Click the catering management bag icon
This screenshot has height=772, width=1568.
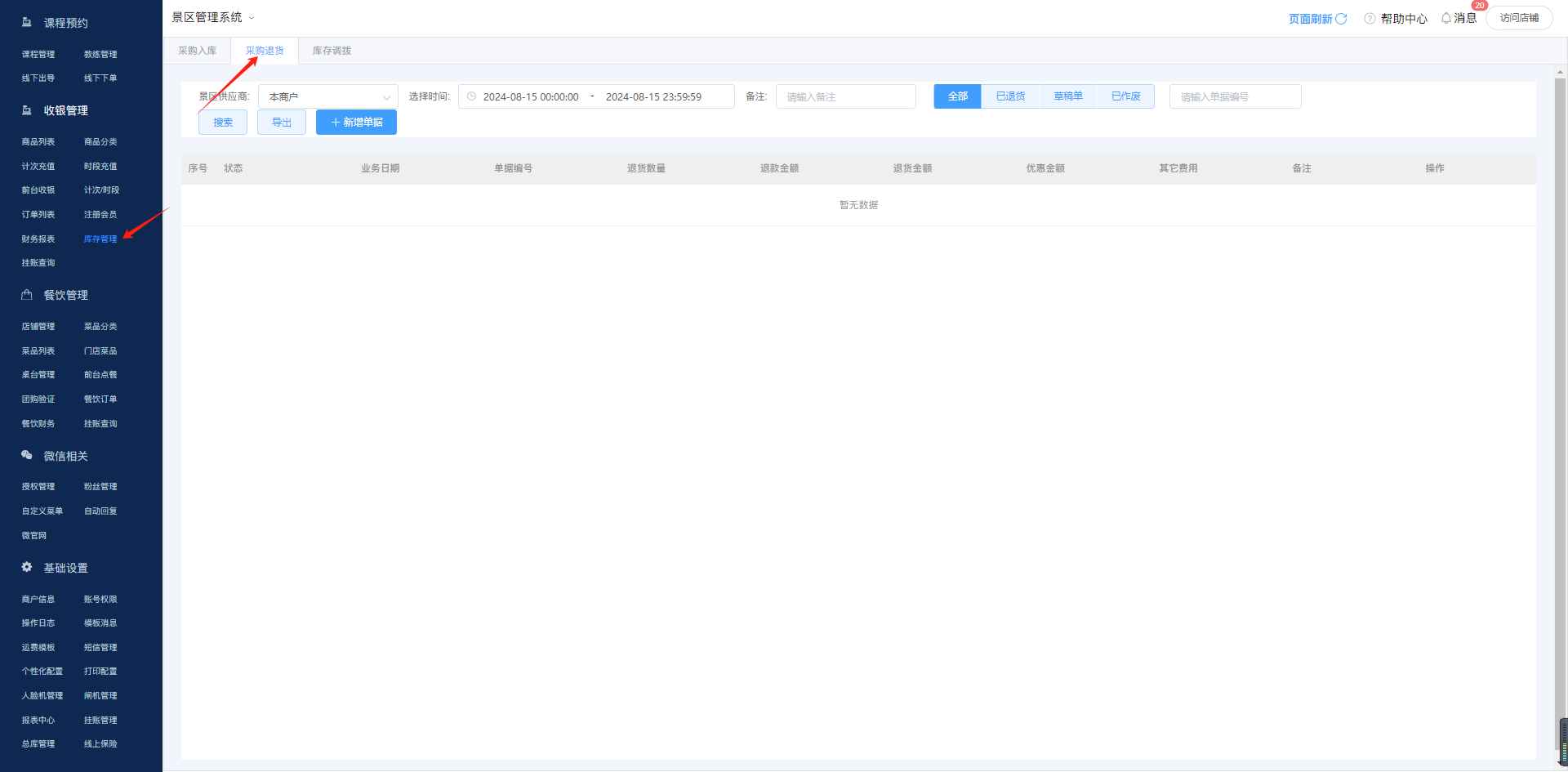point(27,295)
